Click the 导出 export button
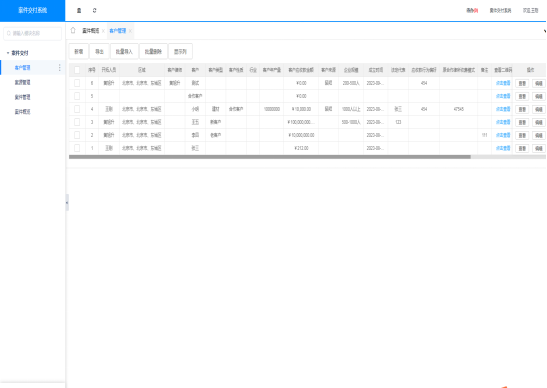This screenshot has height=388, width=547. point(99,51)
